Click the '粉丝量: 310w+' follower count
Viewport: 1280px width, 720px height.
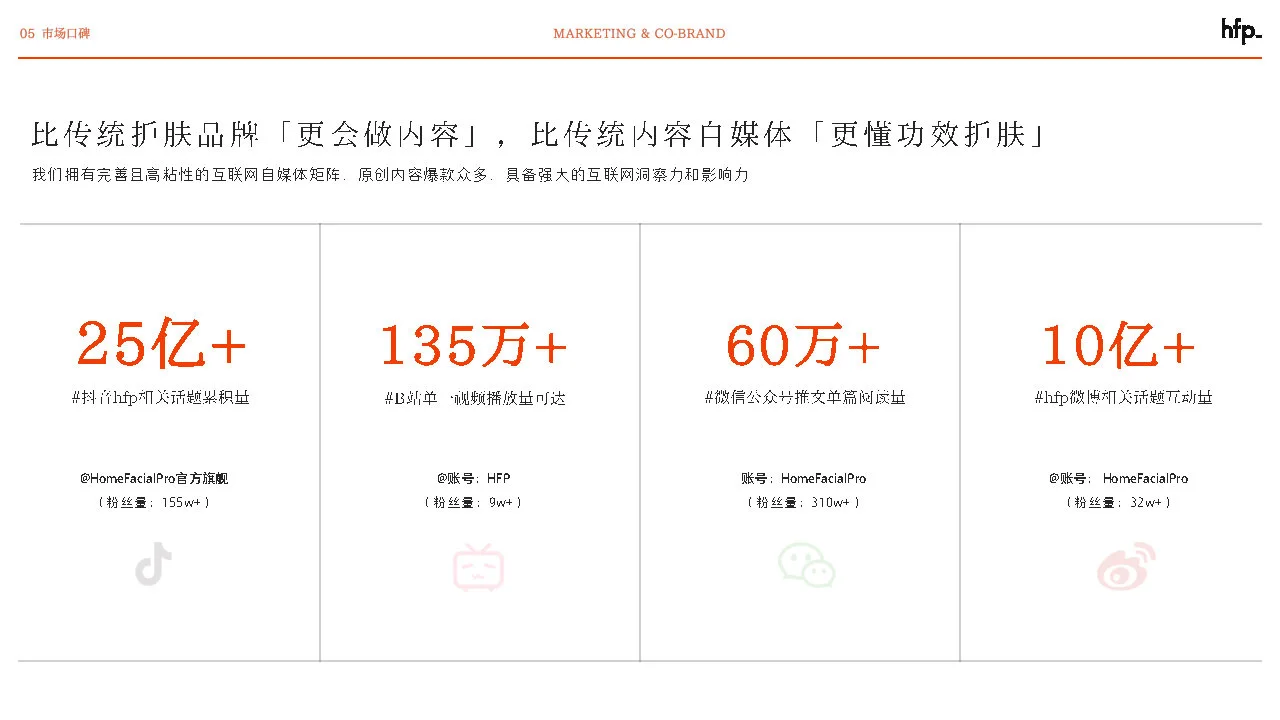804,502
